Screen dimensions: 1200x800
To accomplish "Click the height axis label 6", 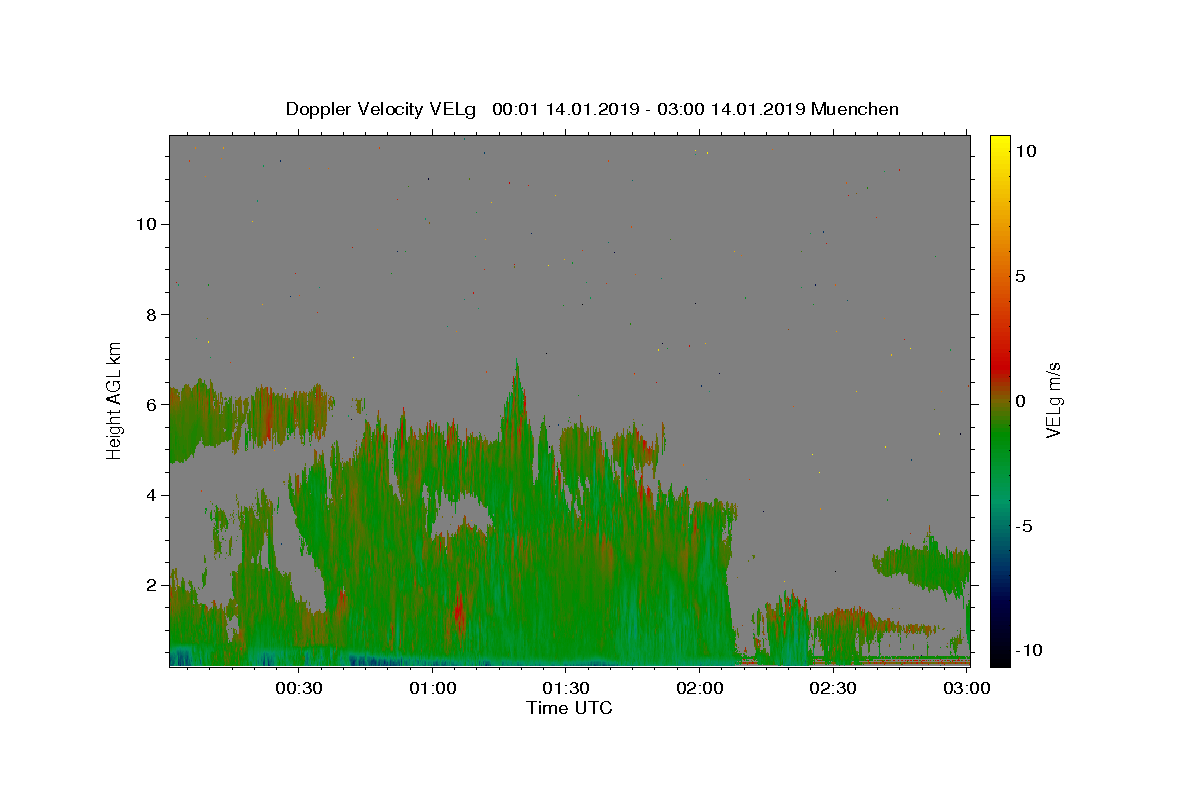I will (150, 405).
